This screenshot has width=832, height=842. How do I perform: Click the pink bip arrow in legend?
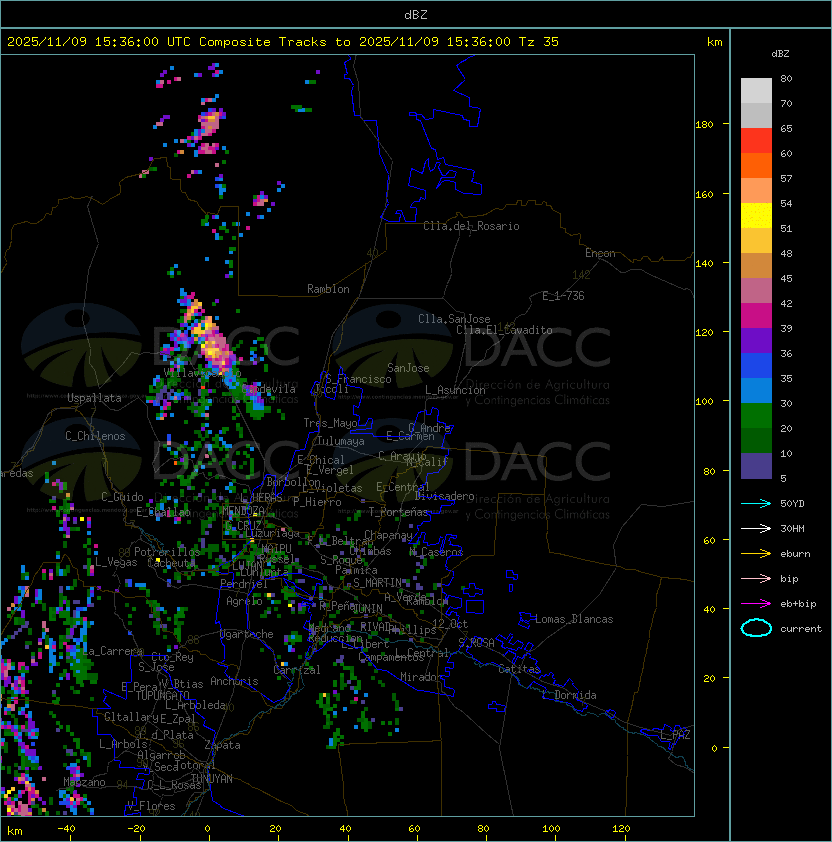coord(756,578)
